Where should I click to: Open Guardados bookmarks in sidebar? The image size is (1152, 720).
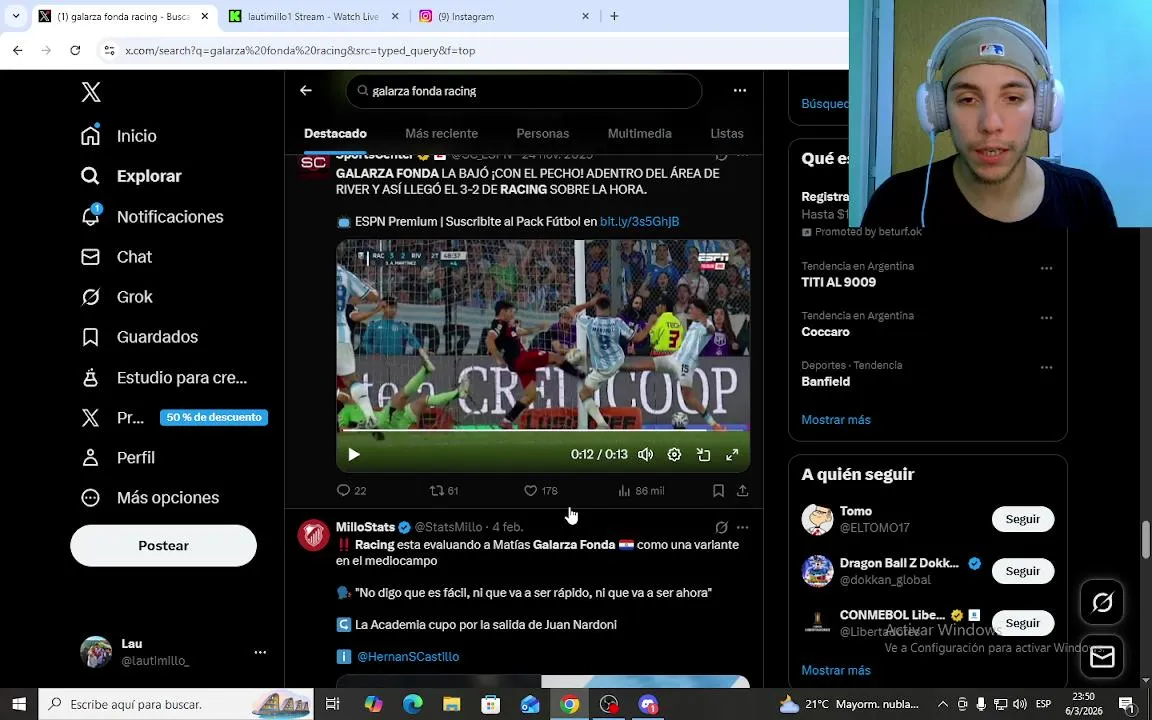point(139,336)
